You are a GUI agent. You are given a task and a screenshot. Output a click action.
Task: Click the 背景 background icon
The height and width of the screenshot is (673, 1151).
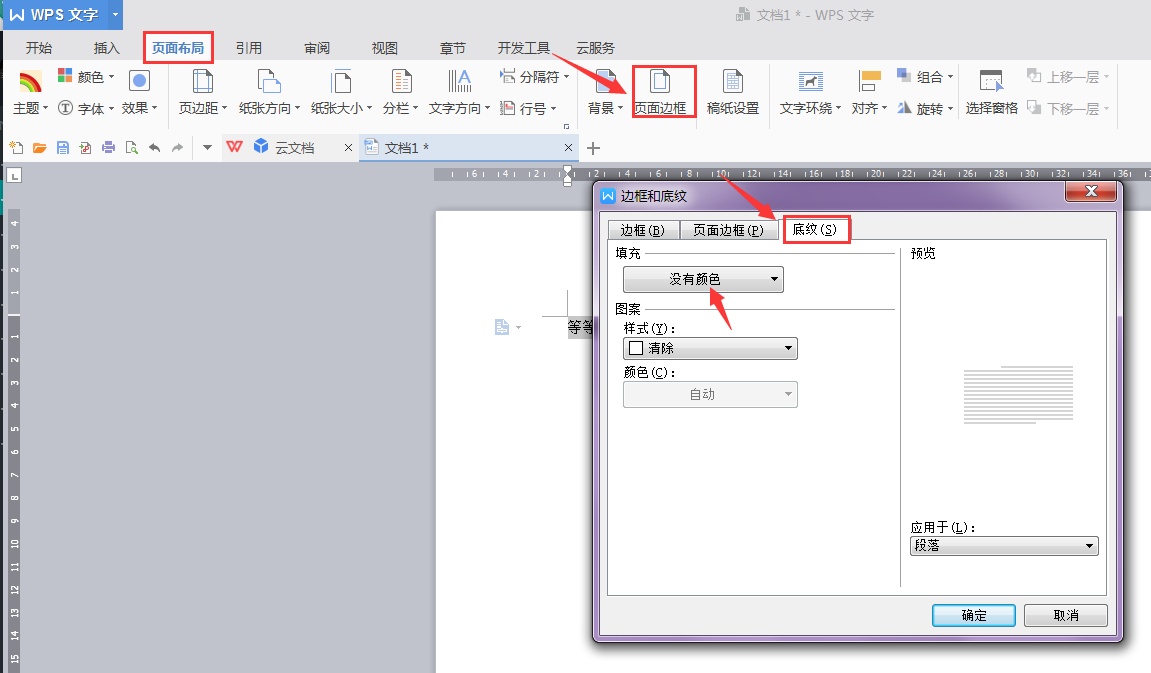click(x=605, y=81)
